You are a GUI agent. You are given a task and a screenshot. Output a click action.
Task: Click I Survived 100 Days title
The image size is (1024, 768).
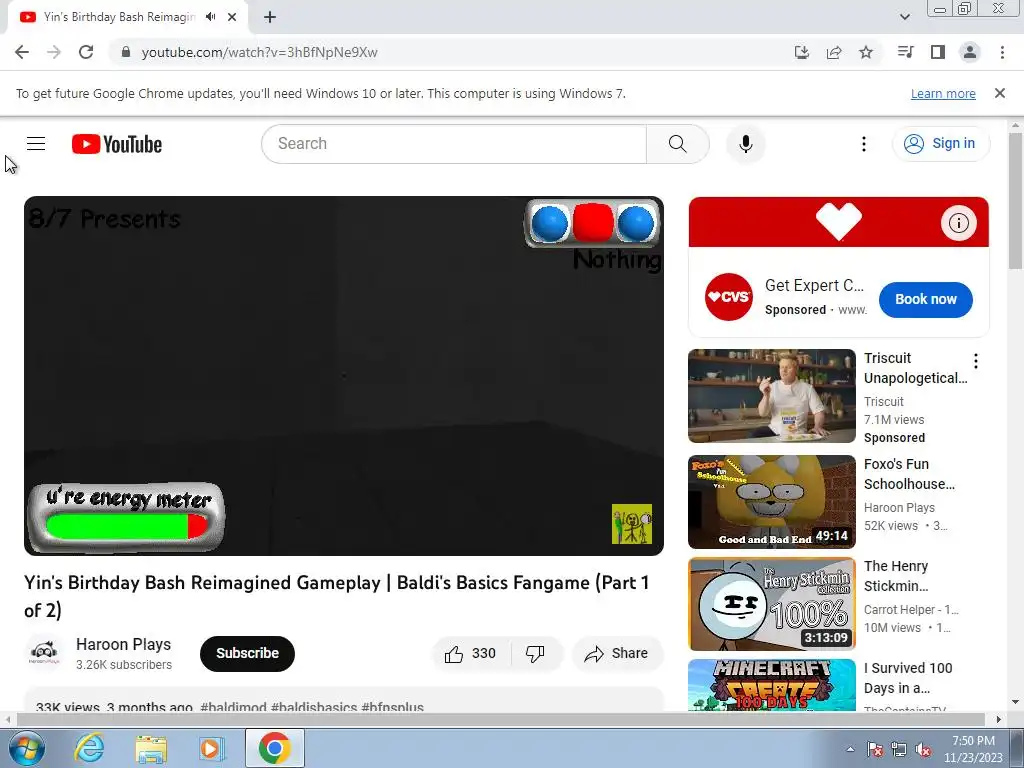coord(908,678)
